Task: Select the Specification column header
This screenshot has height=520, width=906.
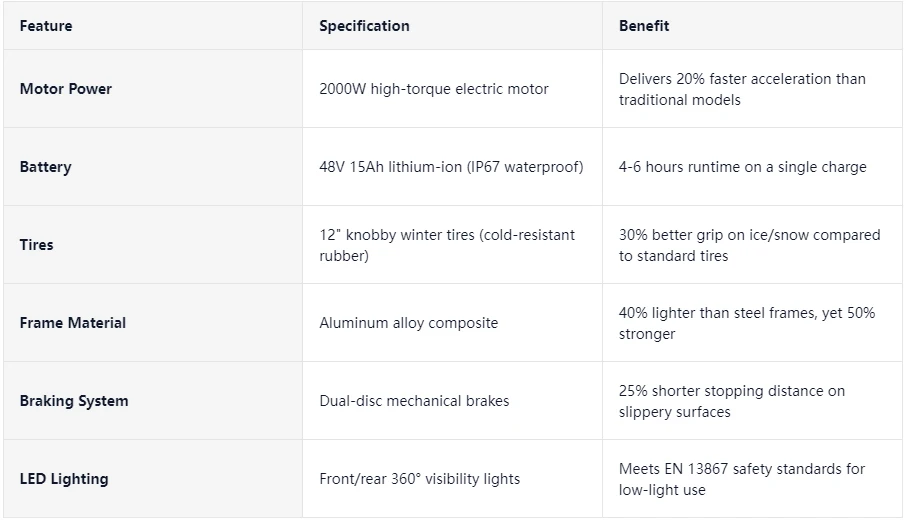Action: [x=364, y=26]
